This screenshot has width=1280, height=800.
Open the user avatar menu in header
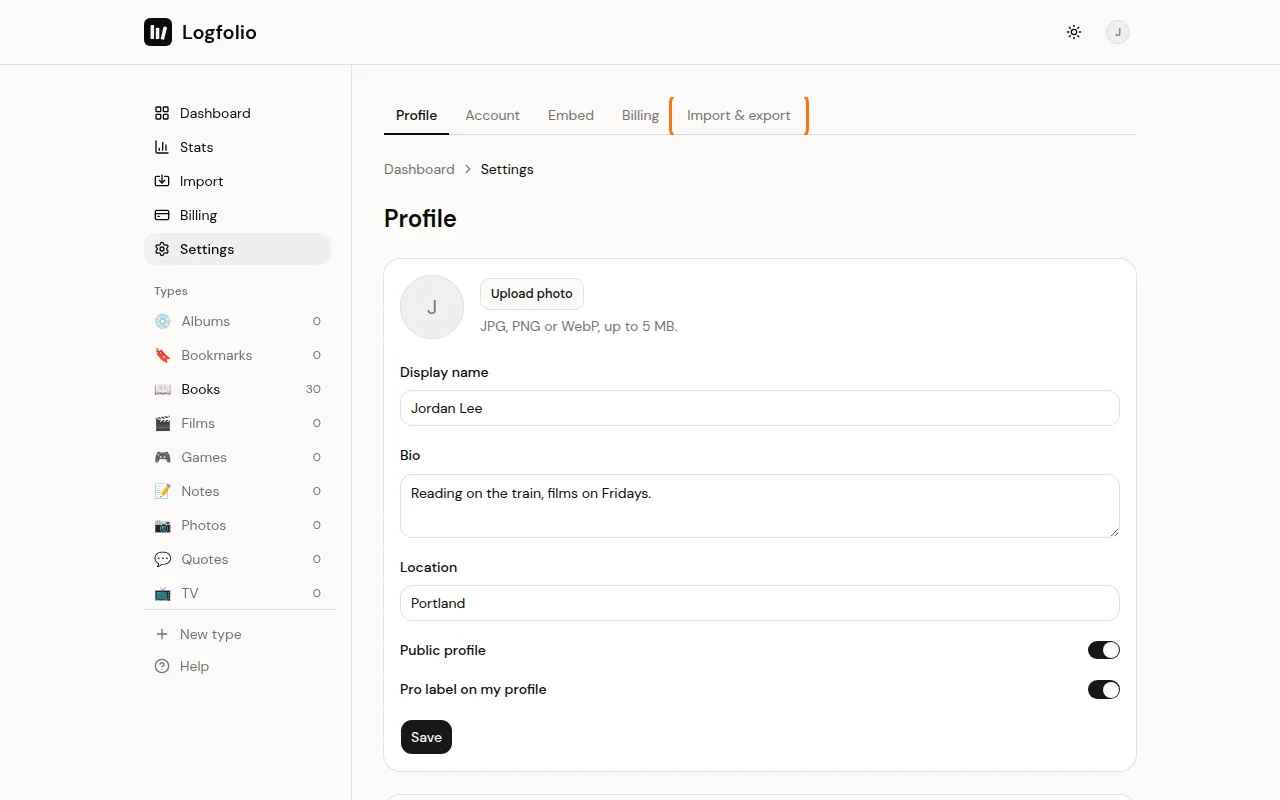[1118, 32]
